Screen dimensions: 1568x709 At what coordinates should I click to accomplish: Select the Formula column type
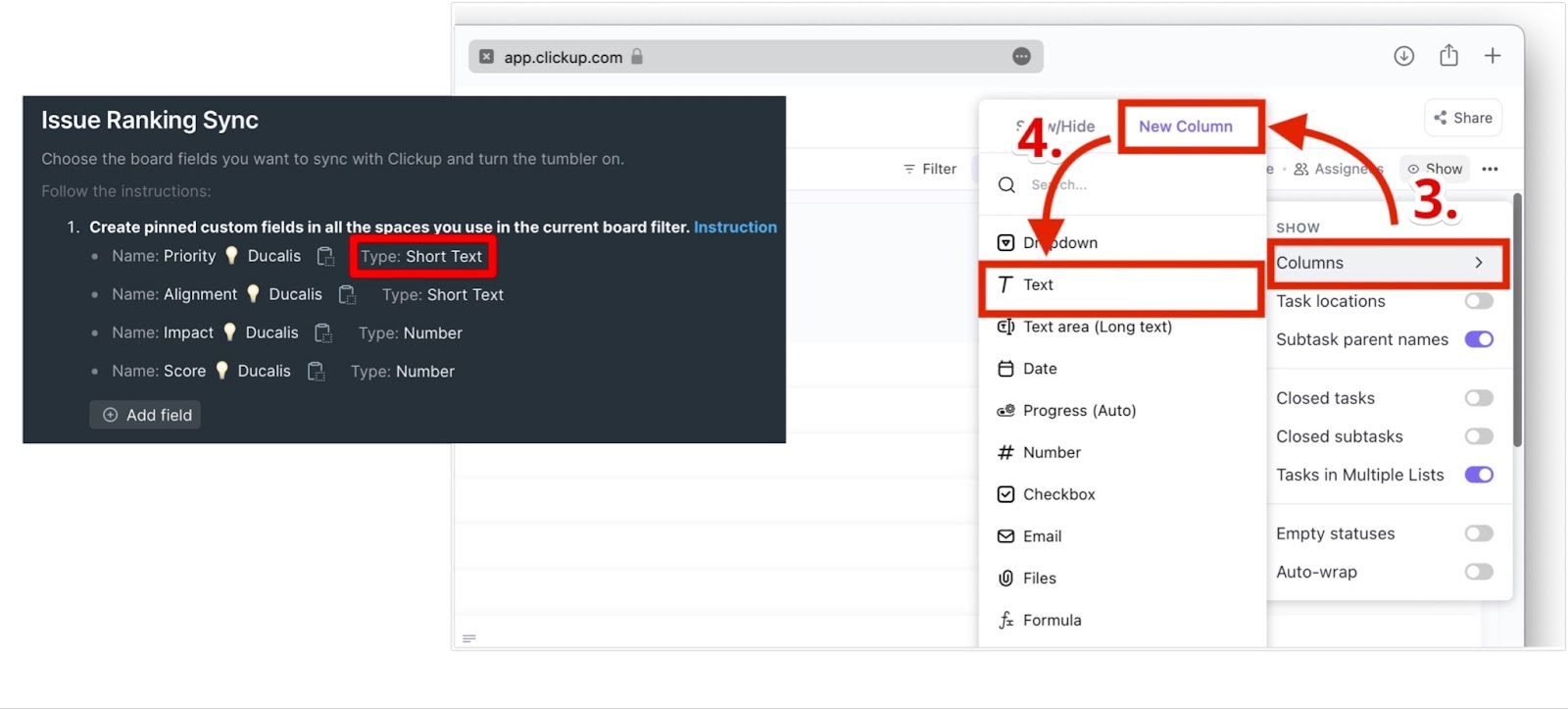(x=1122, y=620)
